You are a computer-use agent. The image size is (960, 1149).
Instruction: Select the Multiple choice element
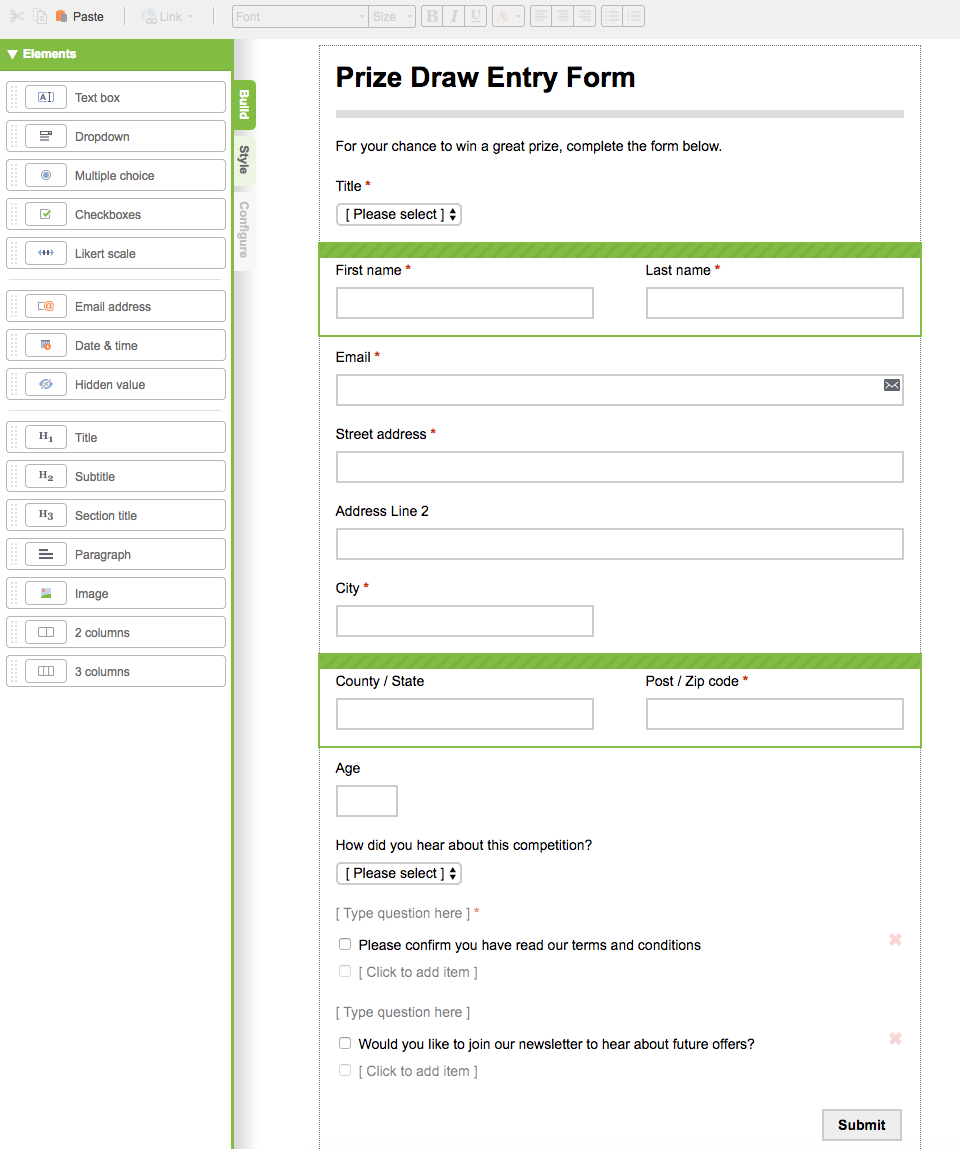[116, 175]
